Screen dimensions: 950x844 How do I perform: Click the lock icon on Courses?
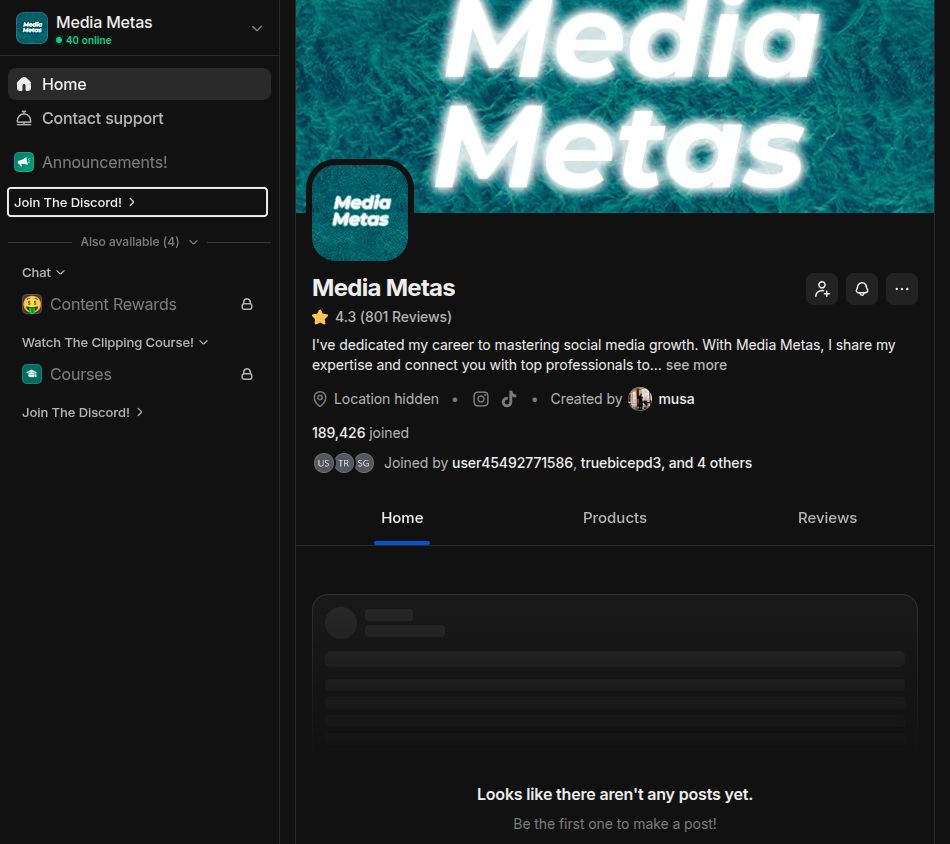click(247, 374)
